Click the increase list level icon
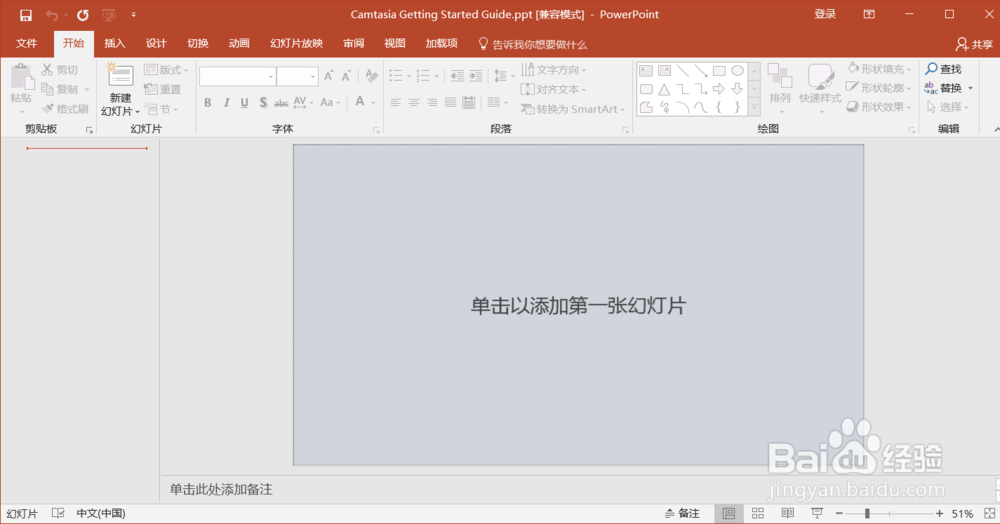Image resolution: width=1000 pixels, height=524 pixels. (x=476, y=76)
